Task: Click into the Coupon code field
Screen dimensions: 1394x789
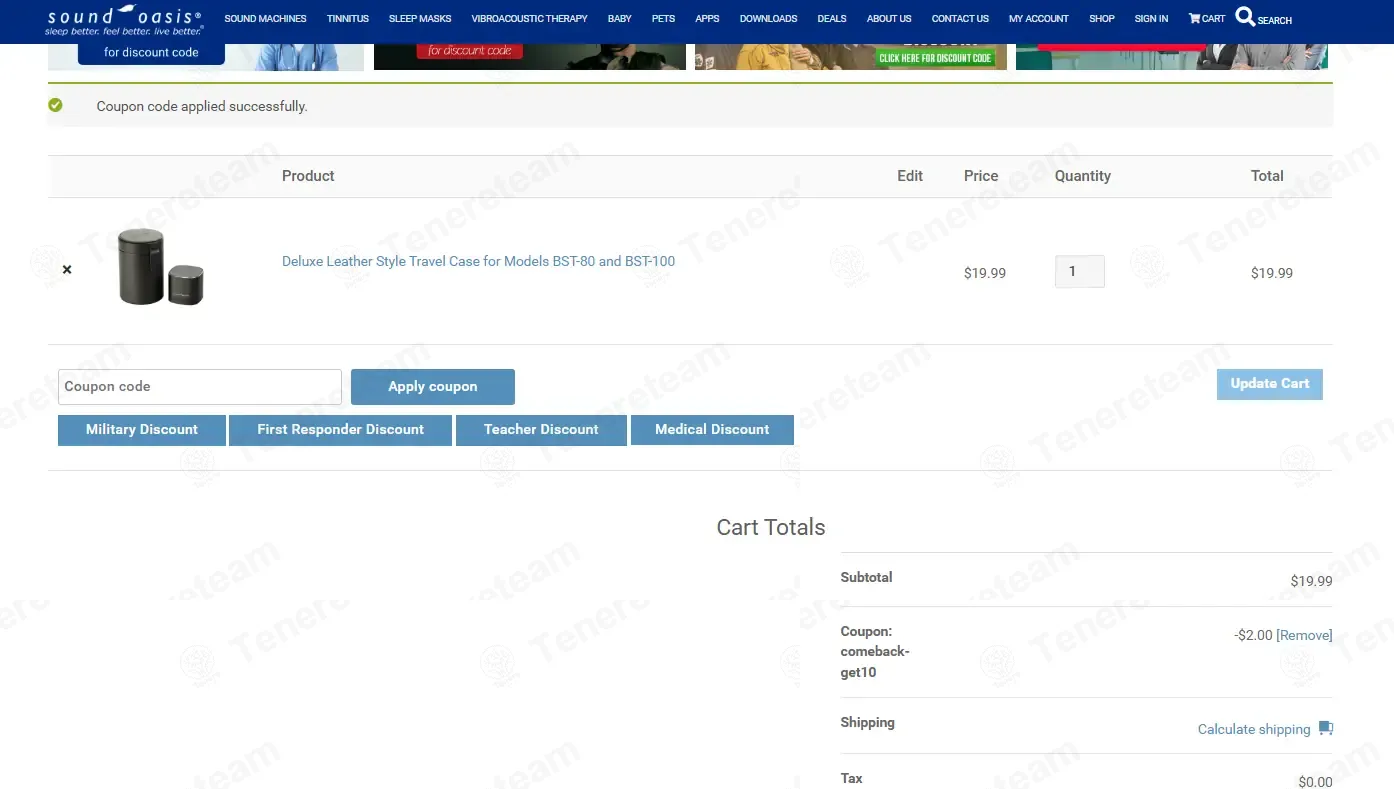Action: [200, 387]
